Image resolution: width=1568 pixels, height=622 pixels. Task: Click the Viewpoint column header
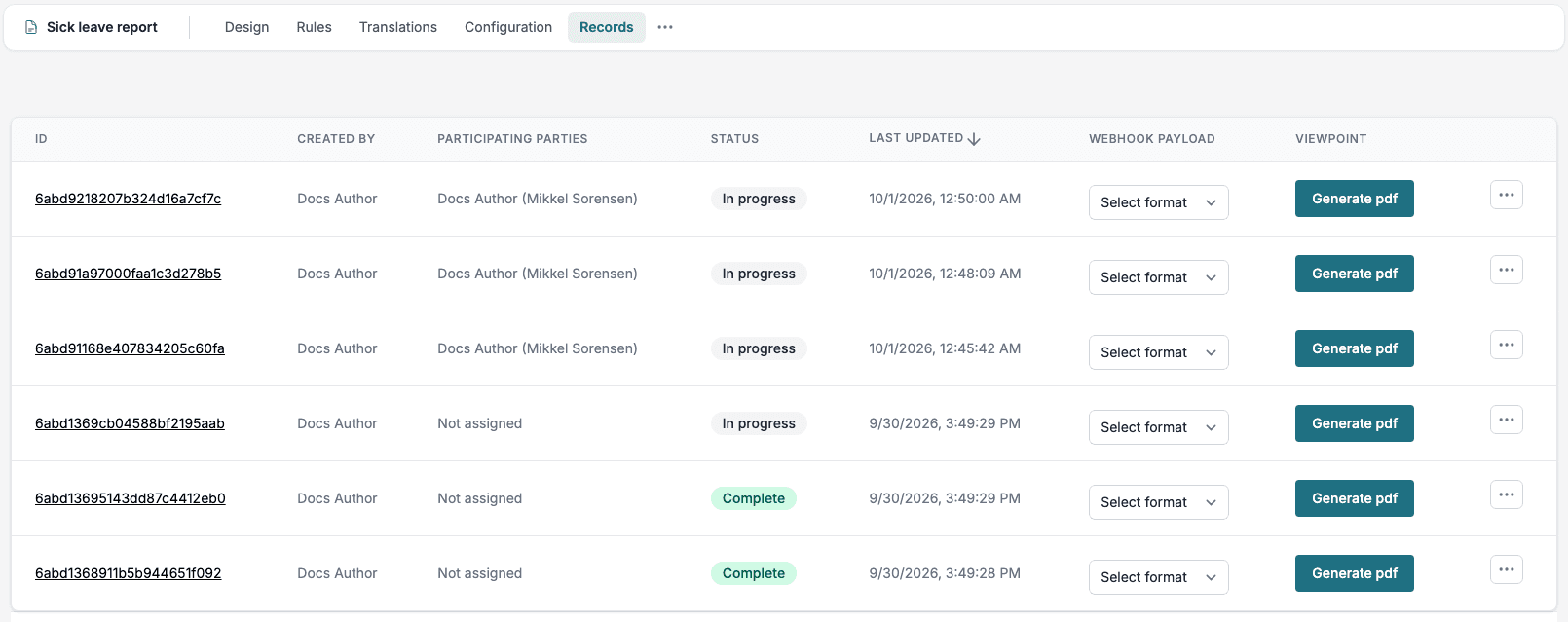tap(1331, 139)
